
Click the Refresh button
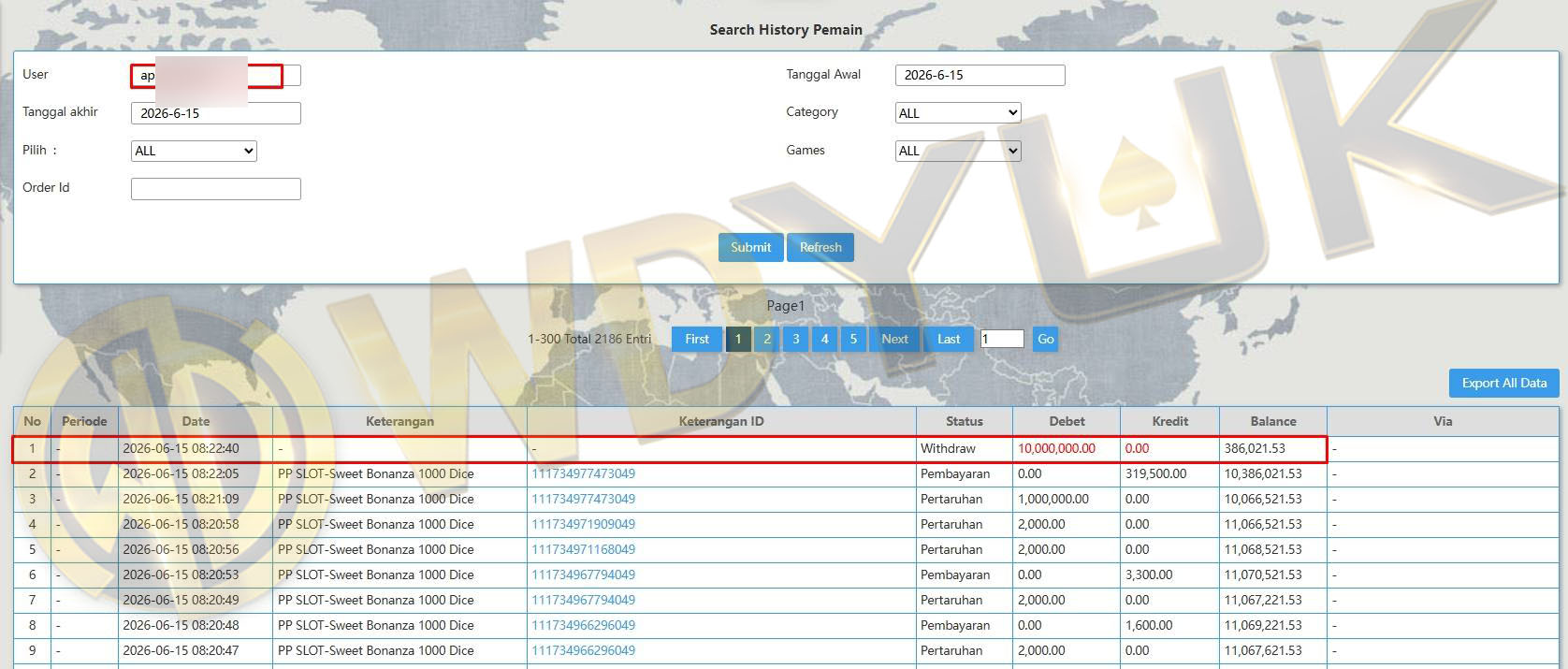click(820, 247)
